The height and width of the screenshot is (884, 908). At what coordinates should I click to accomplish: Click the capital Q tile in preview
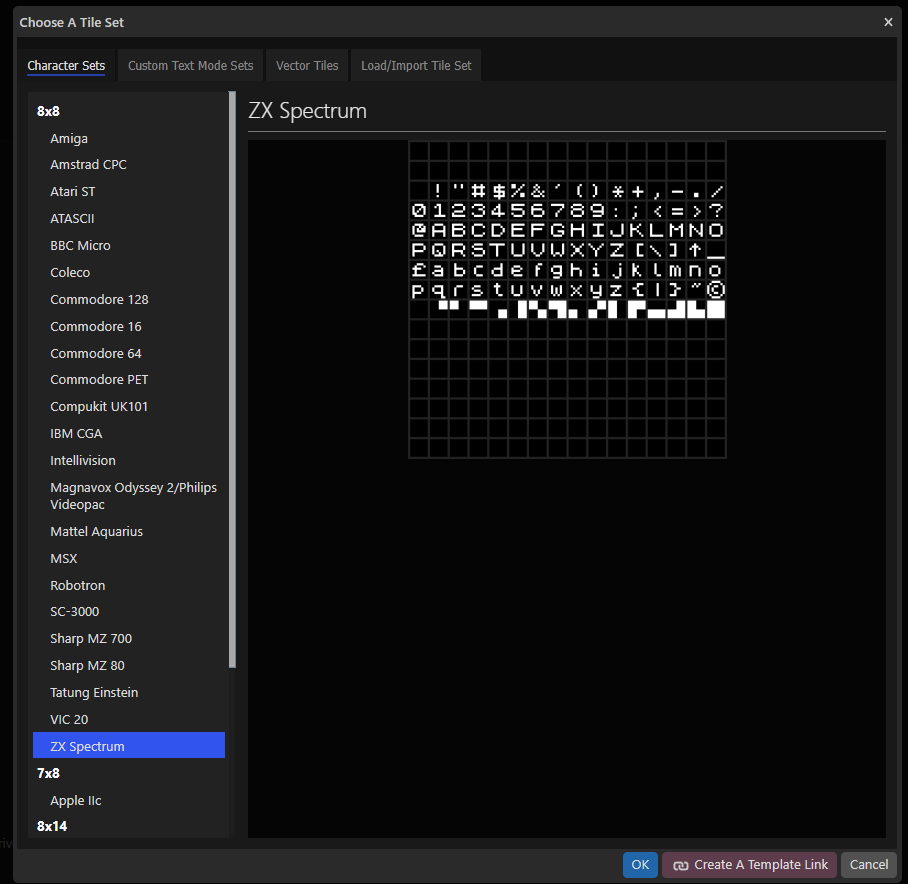click(438, 250)
